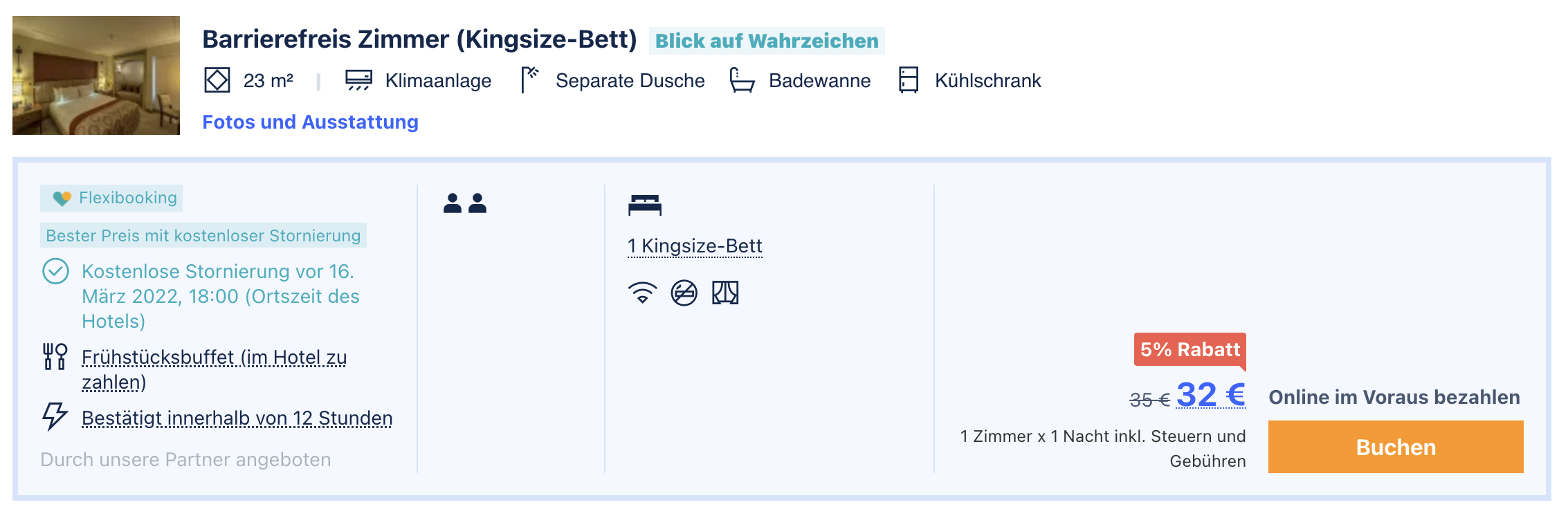The height and width of the screenshot is (509, 1568).
Task: Click the 1 Kingsize-Bett dotted link
Action: pos(695,246)
